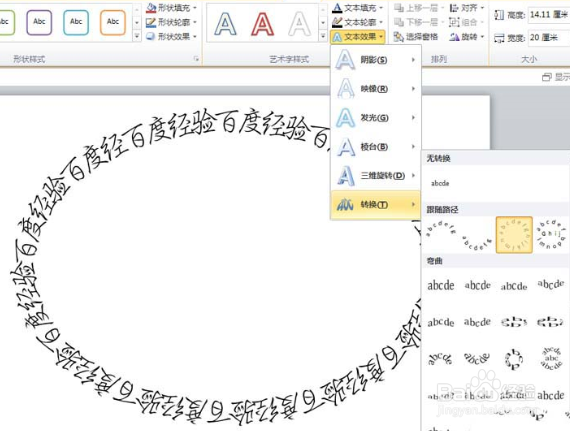Apply the purple outlined Abc shape style
The height and width of the screenshot is (431, 570).
click(x=39, y=22)
